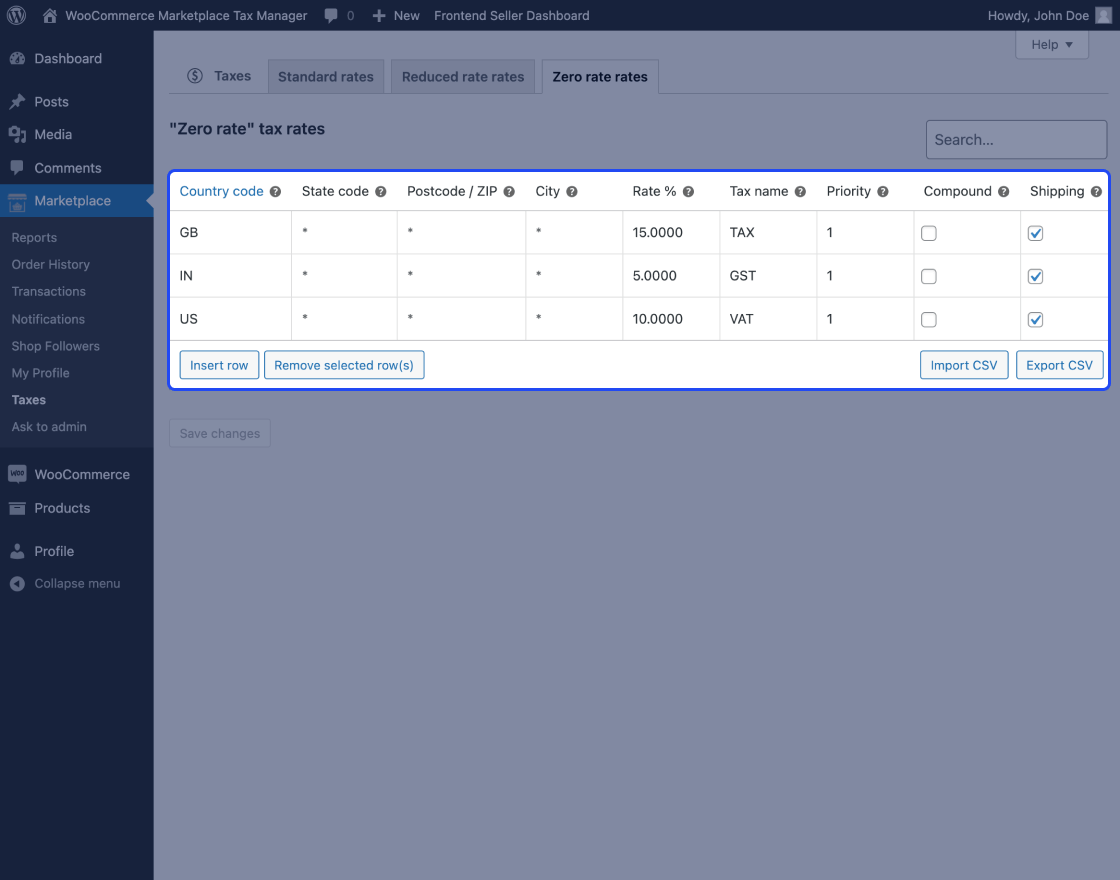Screen dimensions: 1120x880
Task: Disable Shipping for the US tax rate
Action: (1035, 319)
